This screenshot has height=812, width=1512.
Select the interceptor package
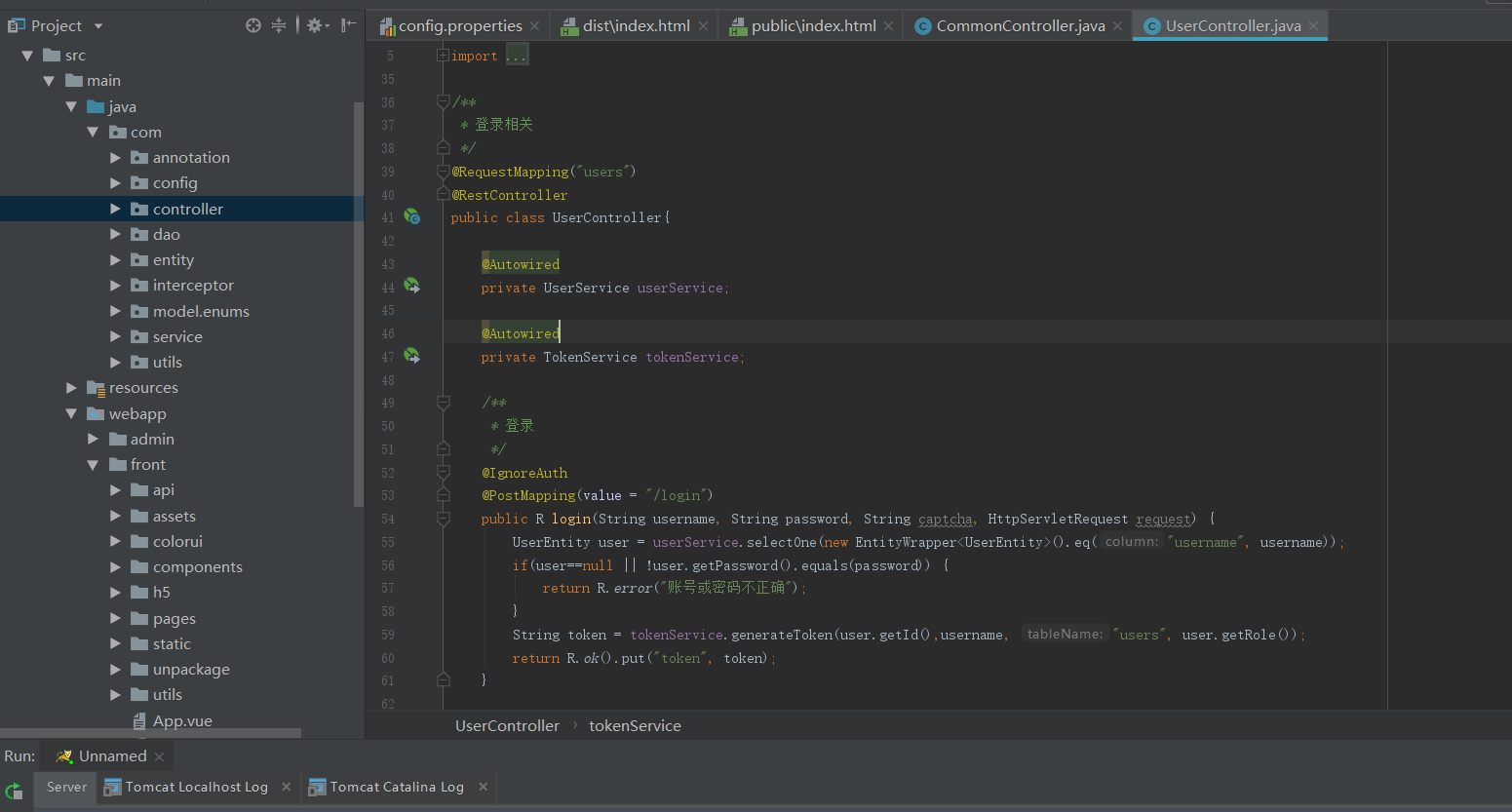193,286
